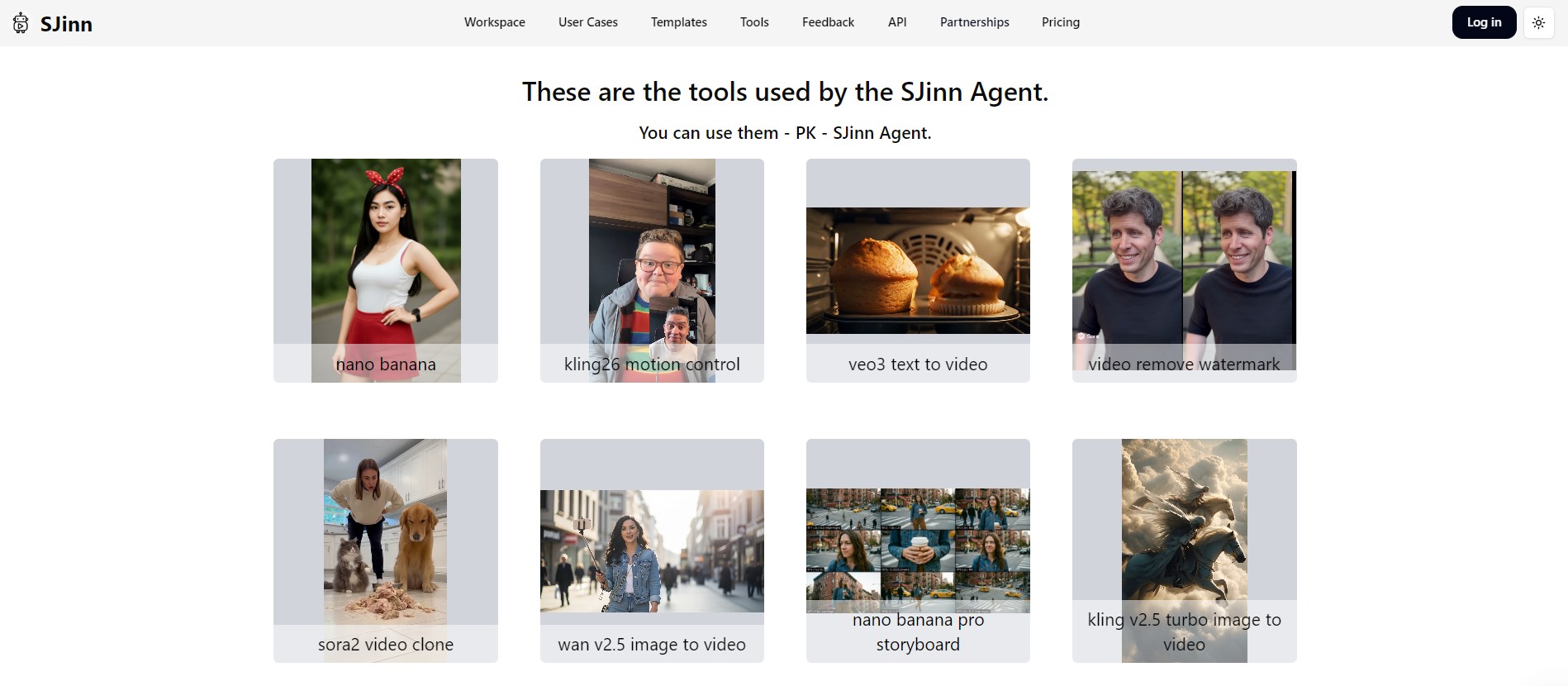
Task: Select Tools in the navigation bar
Action: [x=754, y=22]
